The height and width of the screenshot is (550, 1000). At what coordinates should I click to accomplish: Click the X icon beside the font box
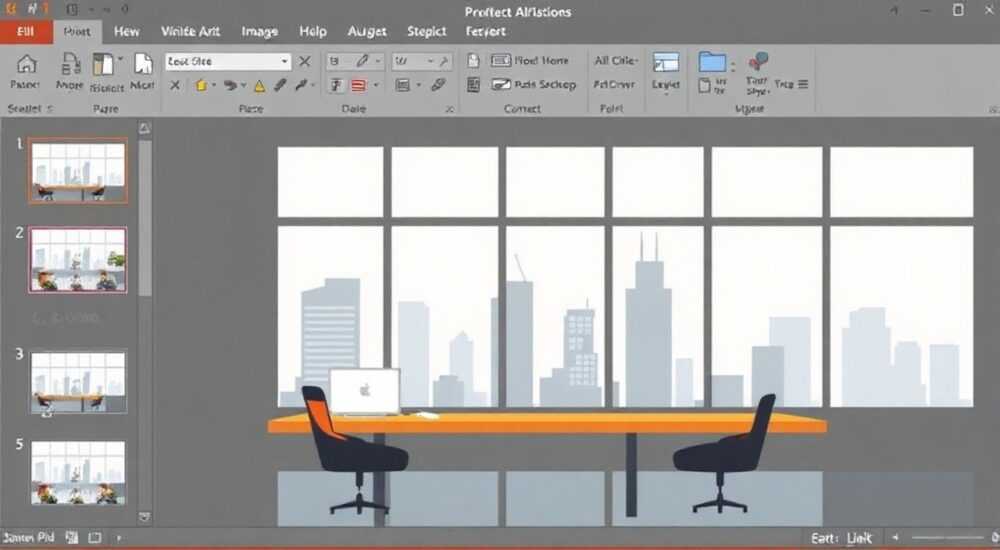point(305,61)
